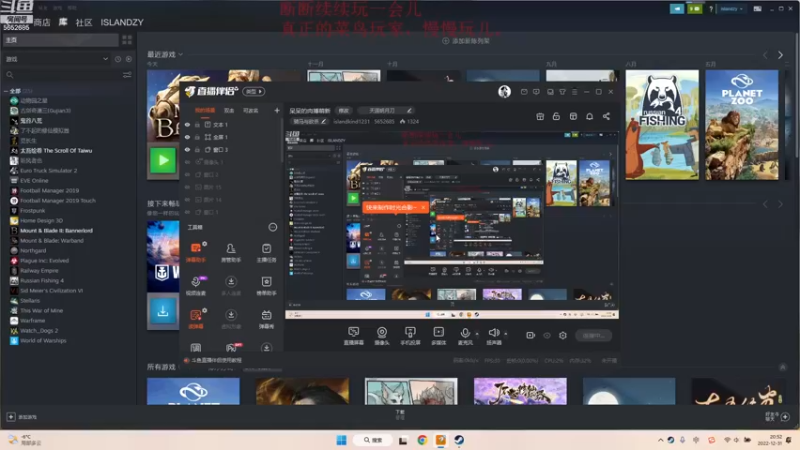Open Steam library advanced filter icon
This screenshot has height=450, width=800.
tap(127, 75)
